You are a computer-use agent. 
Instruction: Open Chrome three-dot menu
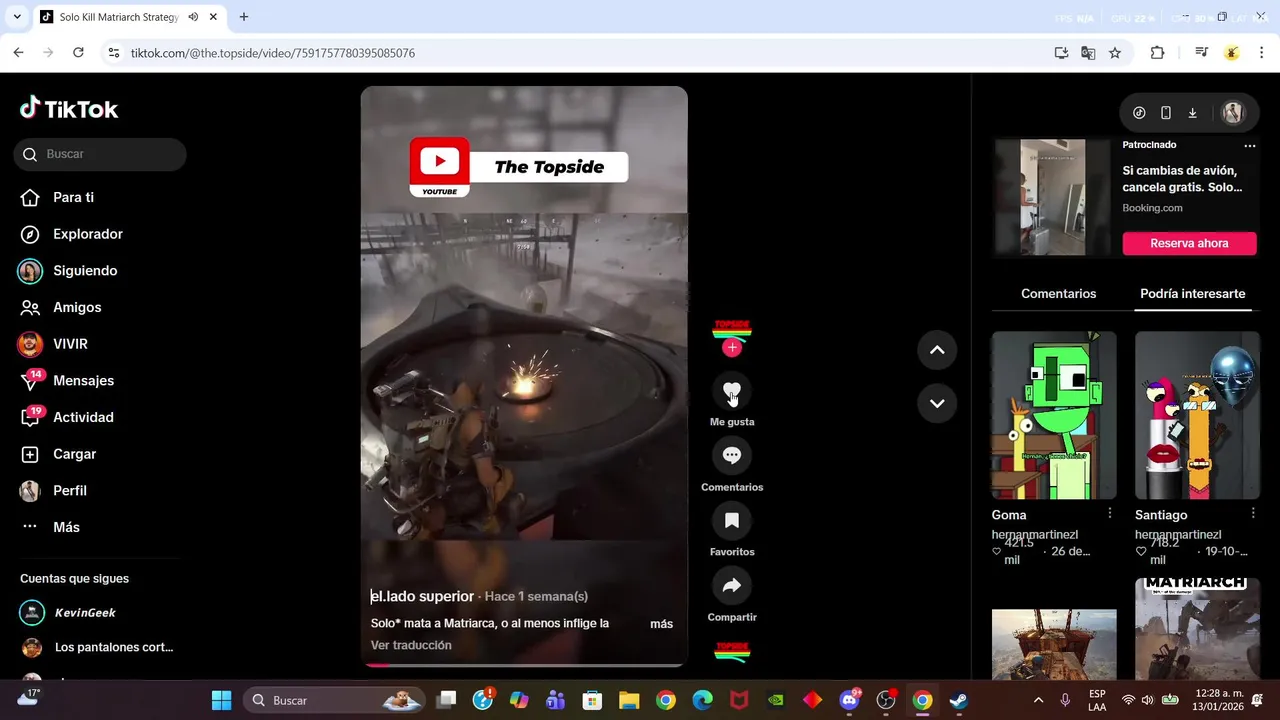[x=1262, y=53]
